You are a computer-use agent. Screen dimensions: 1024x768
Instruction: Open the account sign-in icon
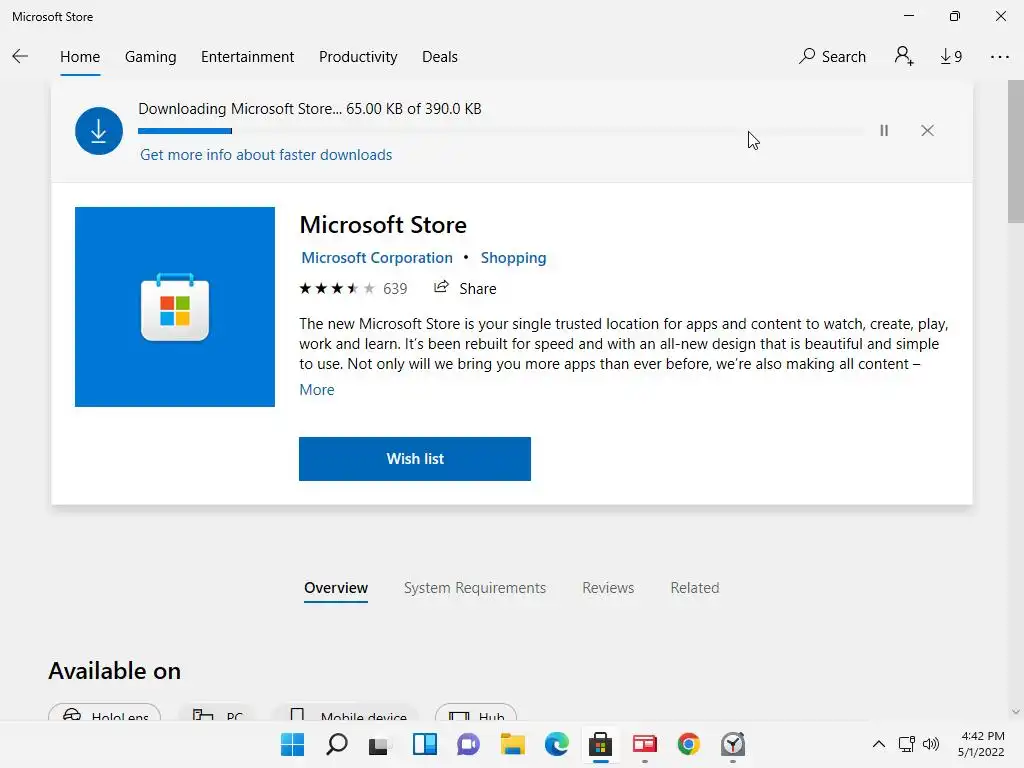[904, 57]
